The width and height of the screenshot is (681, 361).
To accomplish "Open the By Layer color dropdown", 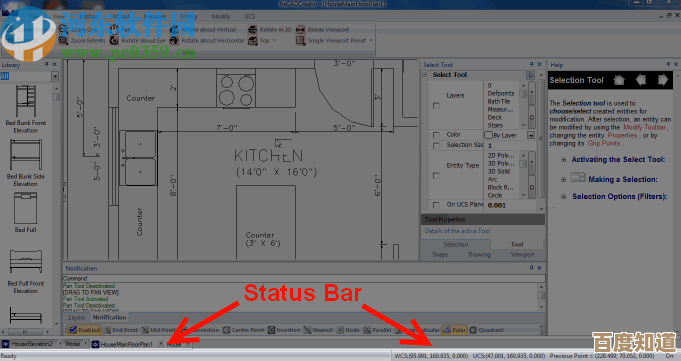I will point(531,136).
